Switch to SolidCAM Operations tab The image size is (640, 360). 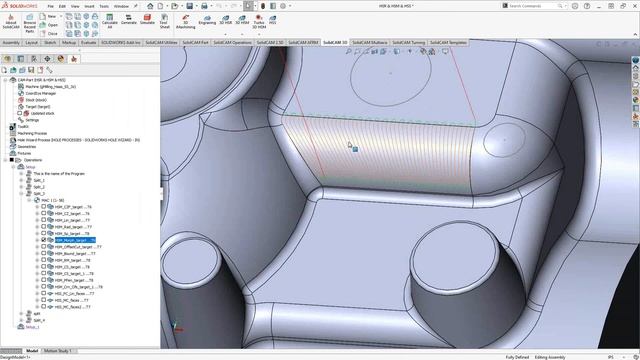(x=232, y=42)
